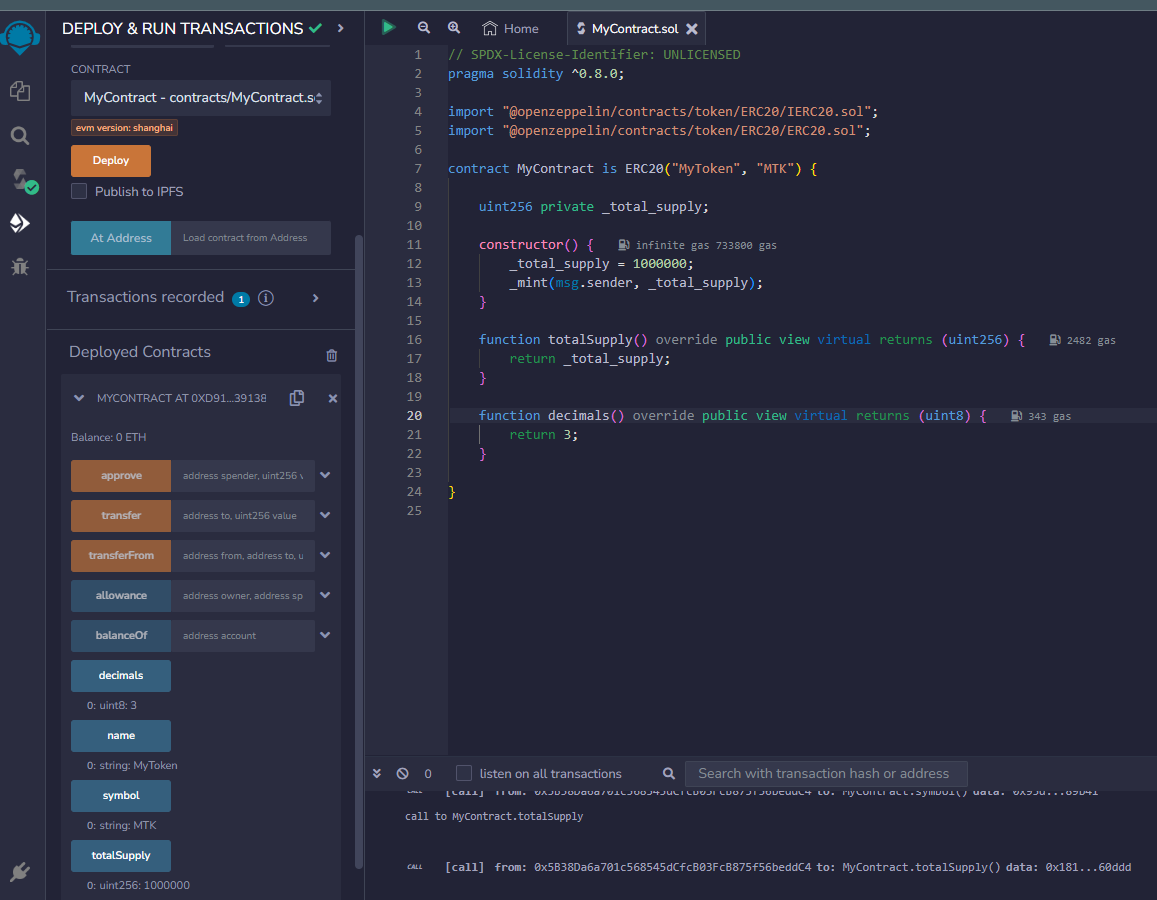Open the File explorer sidebar icon

(20, 91)
